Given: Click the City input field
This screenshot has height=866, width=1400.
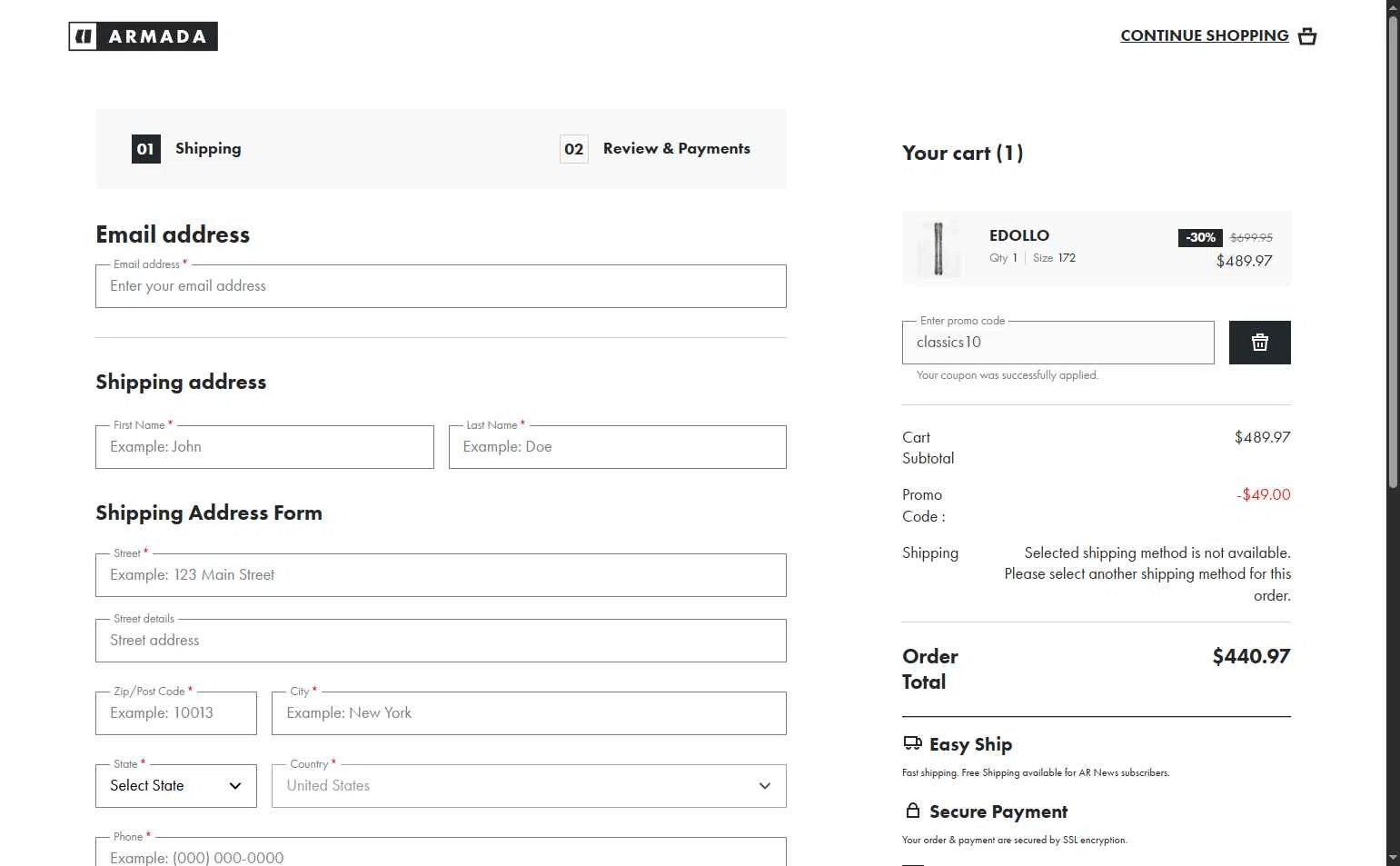Looking at the screenshot, I should click(x=529, y=713).
